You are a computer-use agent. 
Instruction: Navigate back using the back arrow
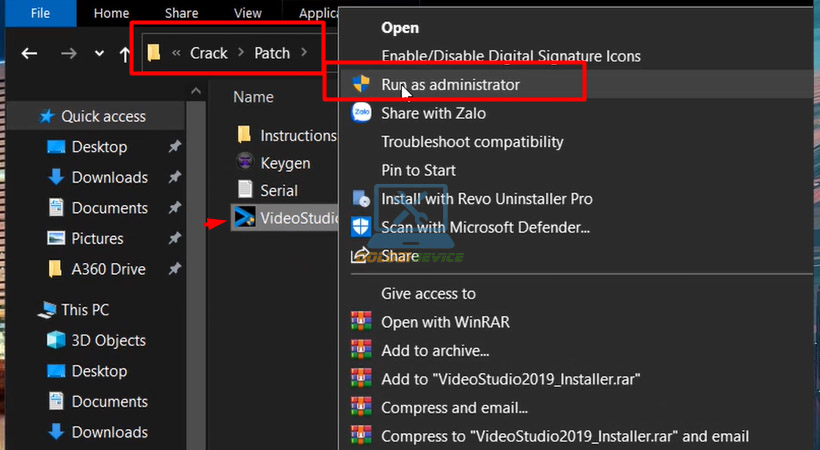tap(30, 53)
